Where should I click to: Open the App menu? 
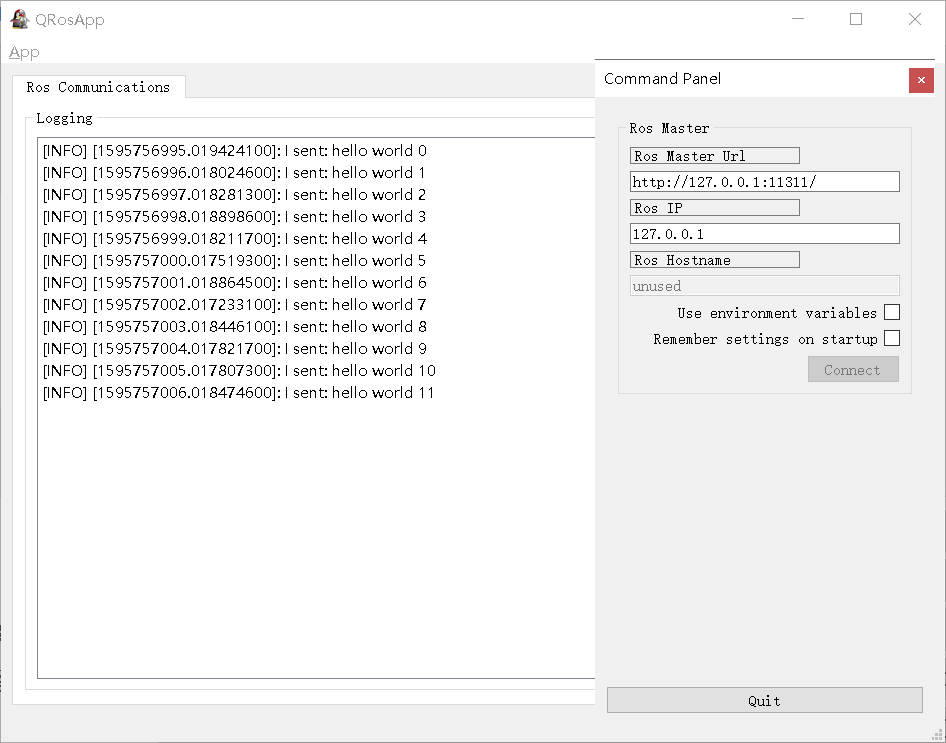pyautogui.click(x=24, y=52)
